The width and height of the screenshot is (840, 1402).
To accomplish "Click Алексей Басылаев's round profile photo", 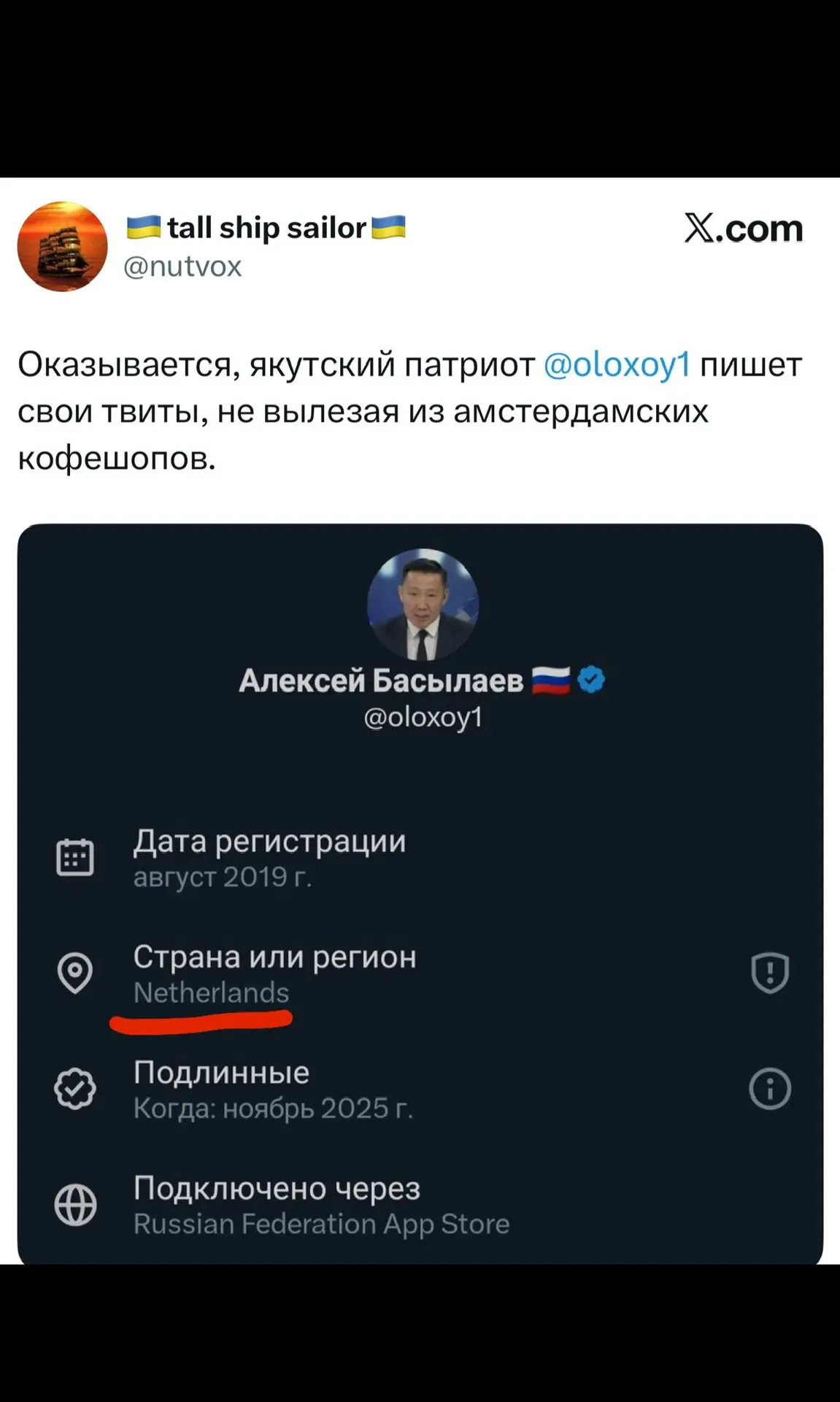I will (x=423, y=605).
